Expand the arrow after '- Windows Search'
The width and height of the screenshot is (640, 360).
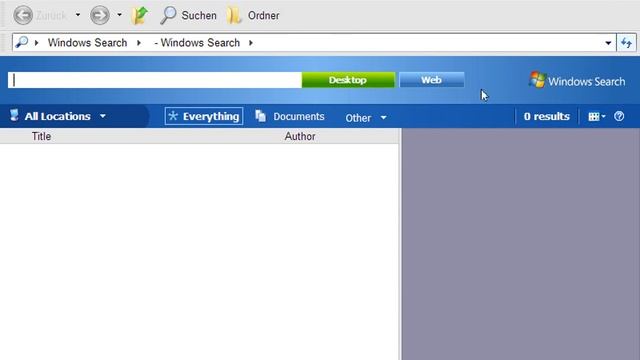point(251,42)
